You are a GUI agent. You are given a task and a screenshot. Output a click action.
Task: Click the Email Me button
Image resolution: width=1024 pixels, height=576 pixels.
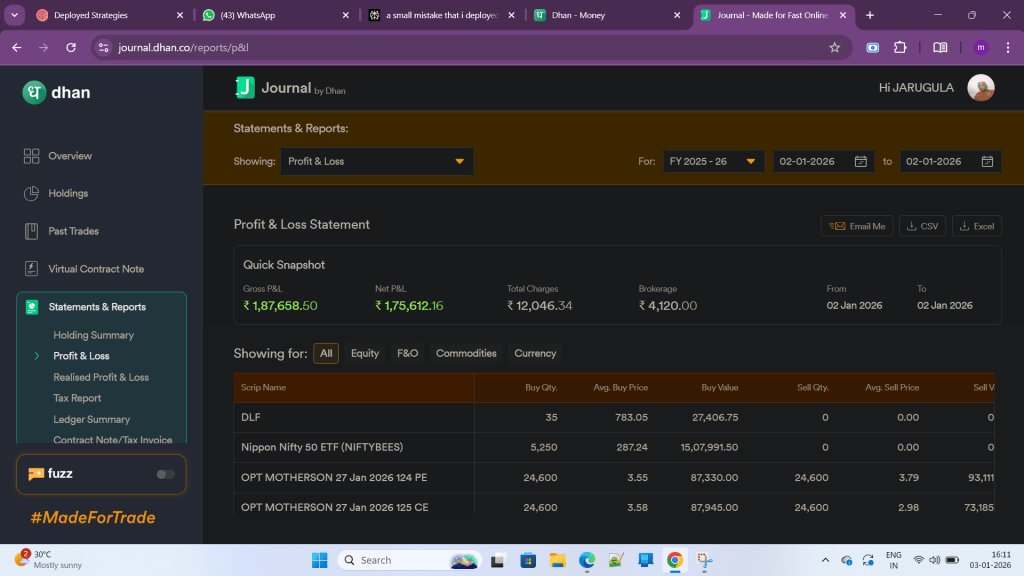[x=857, y=226]
